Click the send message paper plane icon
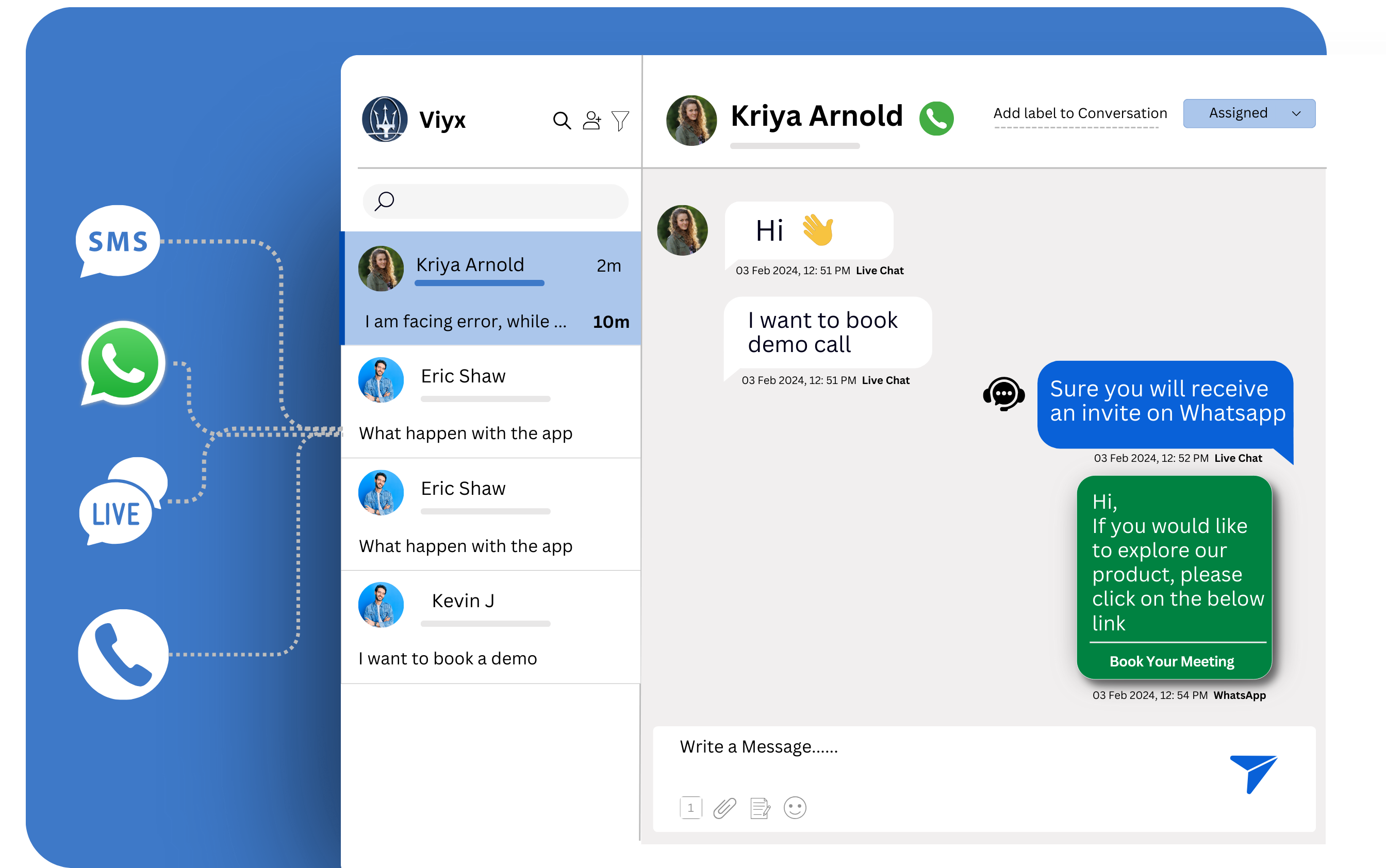The width and height of the screenshot is (1386, 868). (x=1253, y=773)
